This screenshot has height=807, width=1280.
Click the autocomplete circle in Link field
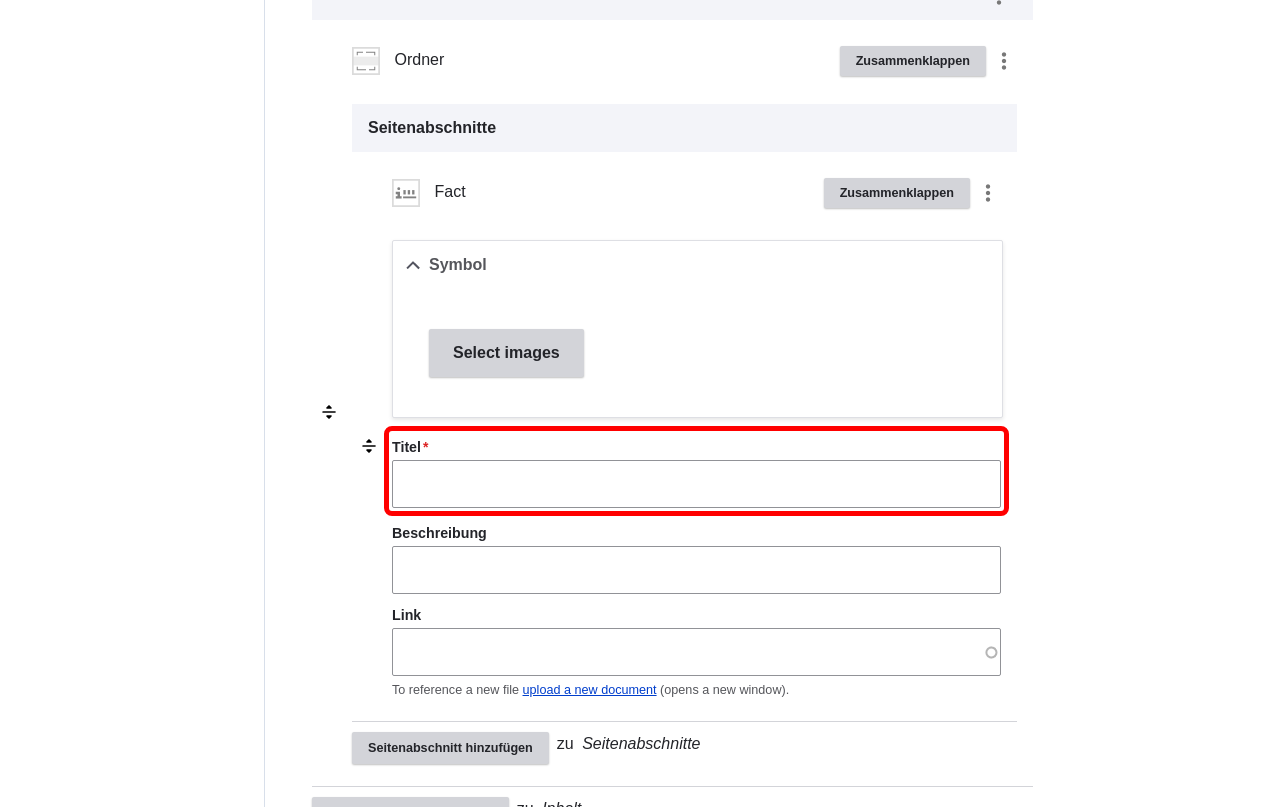click(991, 652)
